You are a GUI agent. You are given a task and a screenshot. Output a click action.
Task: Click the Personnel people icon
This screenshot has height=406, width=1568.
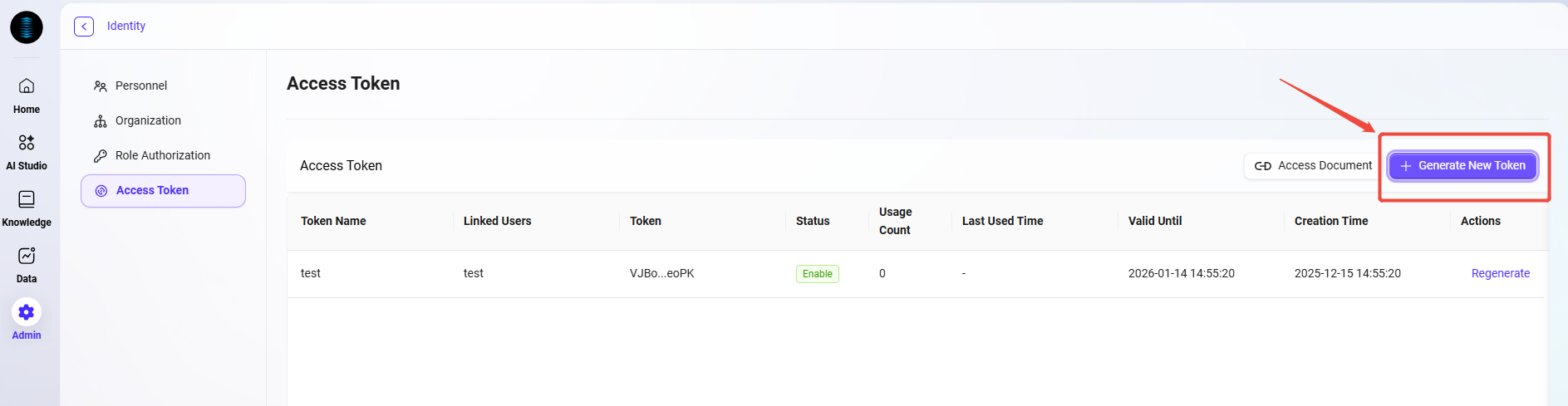click(101, 86)
